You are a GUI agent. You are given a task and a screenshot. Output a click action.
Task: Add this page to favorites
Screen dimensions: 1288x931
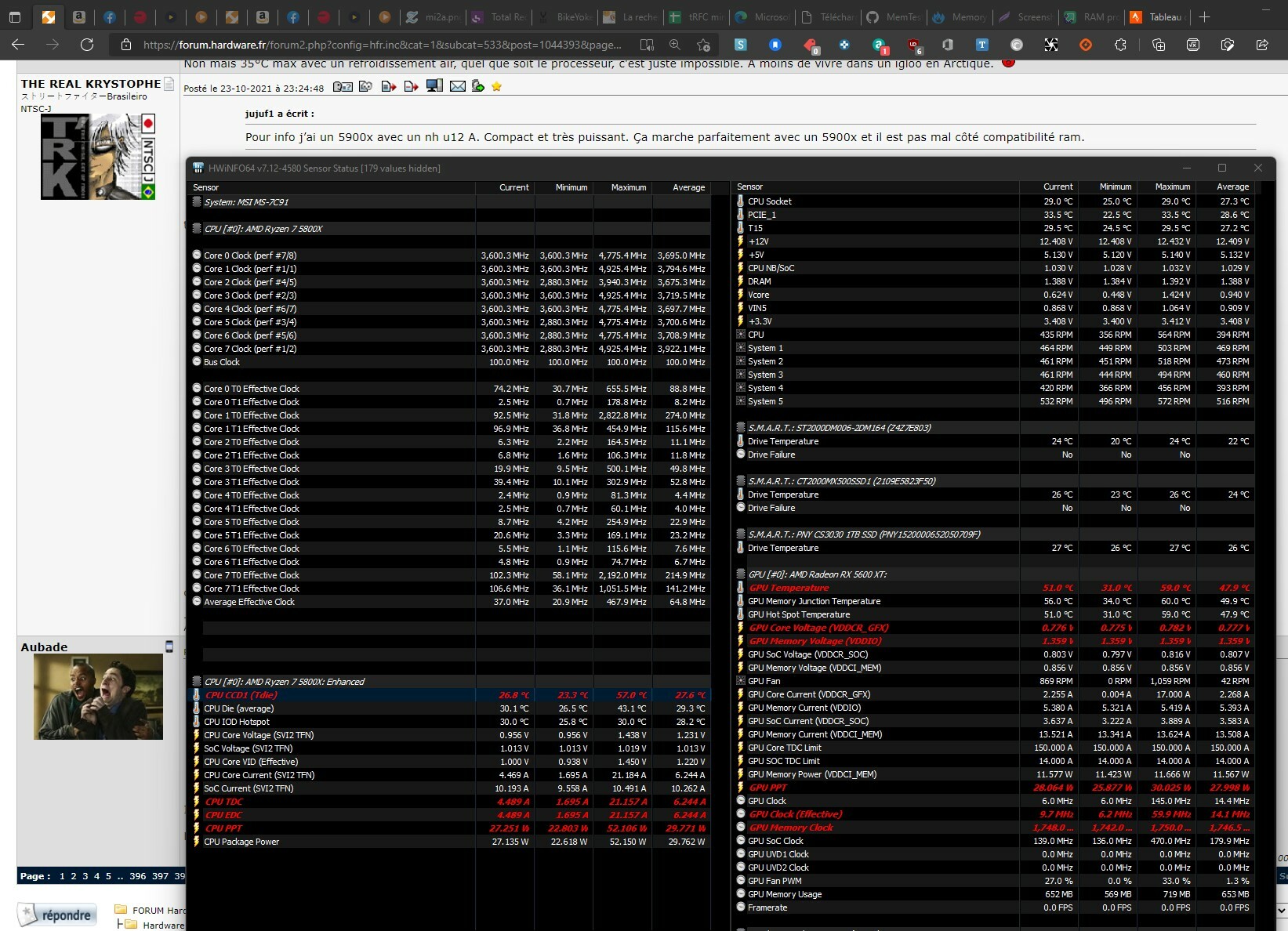coord(704,45)
